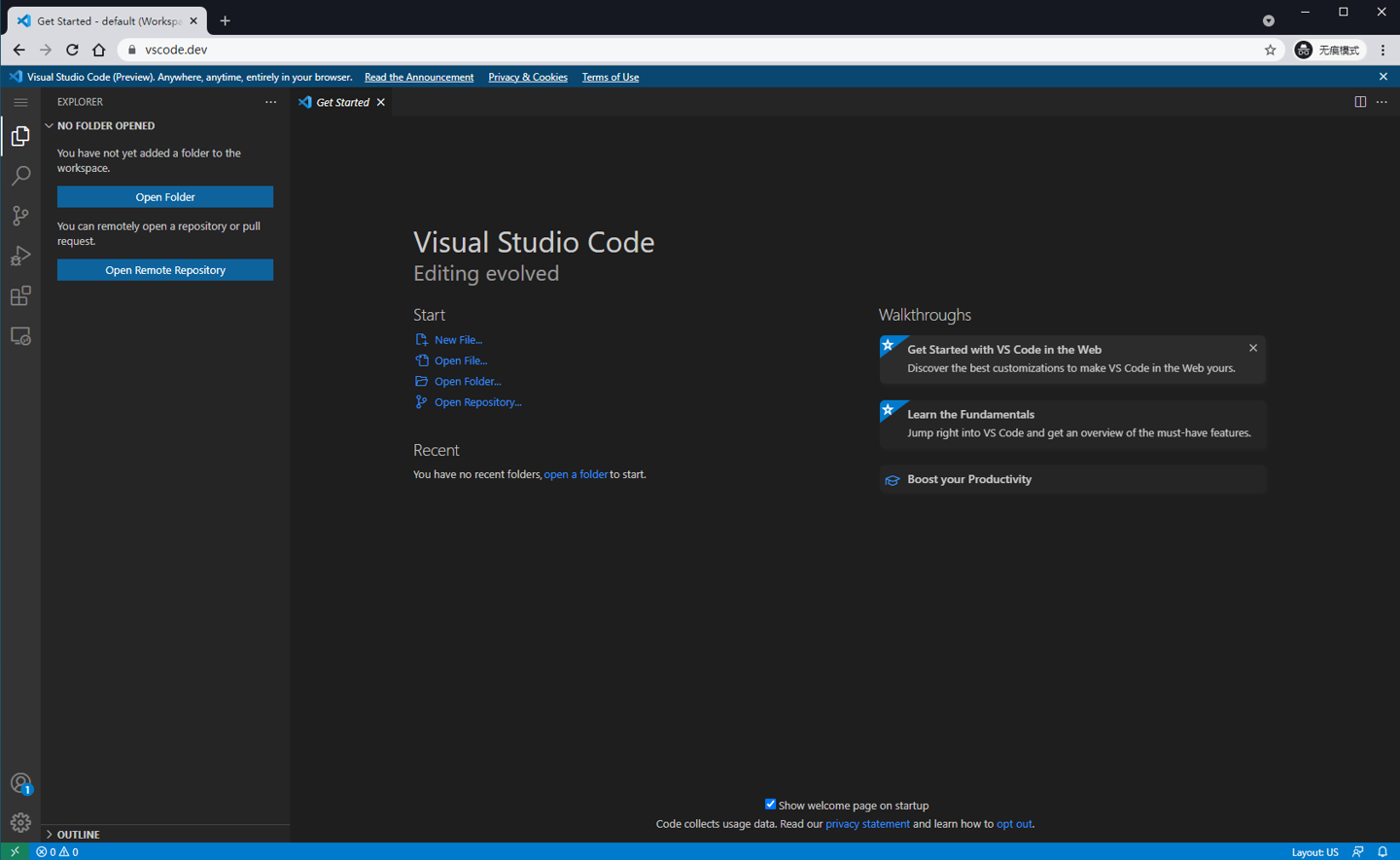This screenshot has width=1400, height=860.
Task: Open the Extensions view
Action: (x=20, y=295)
